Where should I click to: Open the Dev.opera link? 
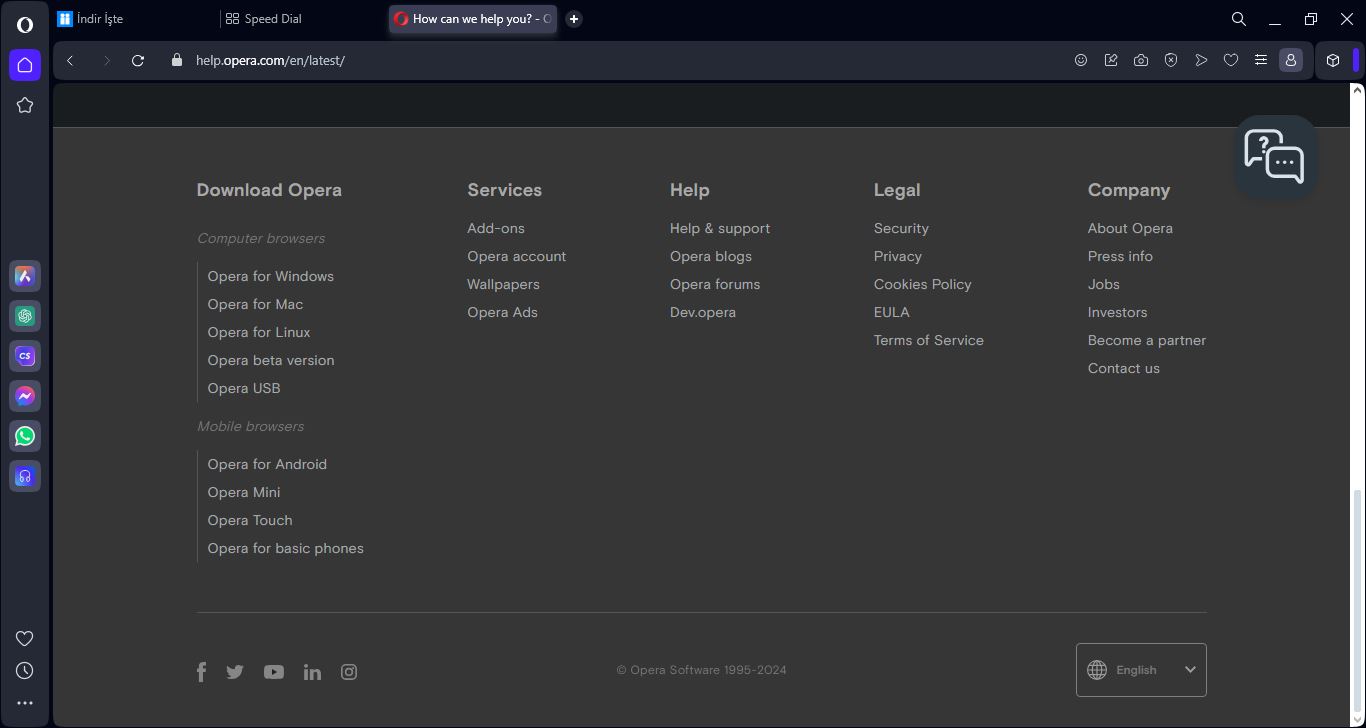pyautogui.click(x=703, y=312)
